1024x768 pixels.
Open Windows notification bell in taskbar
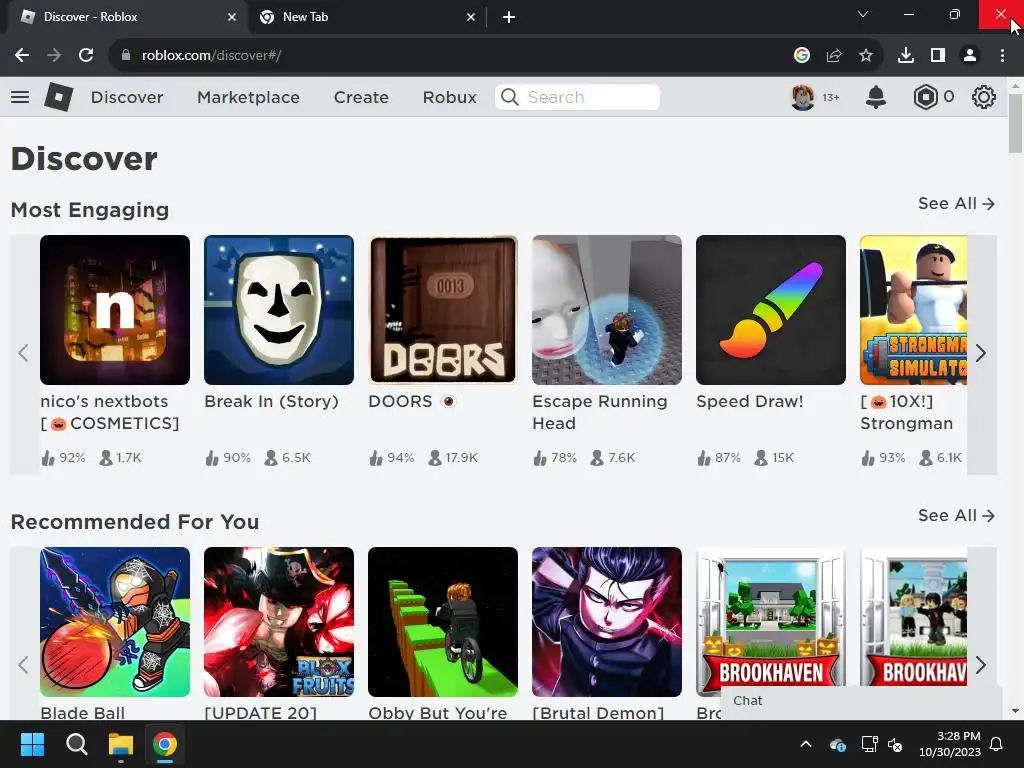(x=997, y=744)
